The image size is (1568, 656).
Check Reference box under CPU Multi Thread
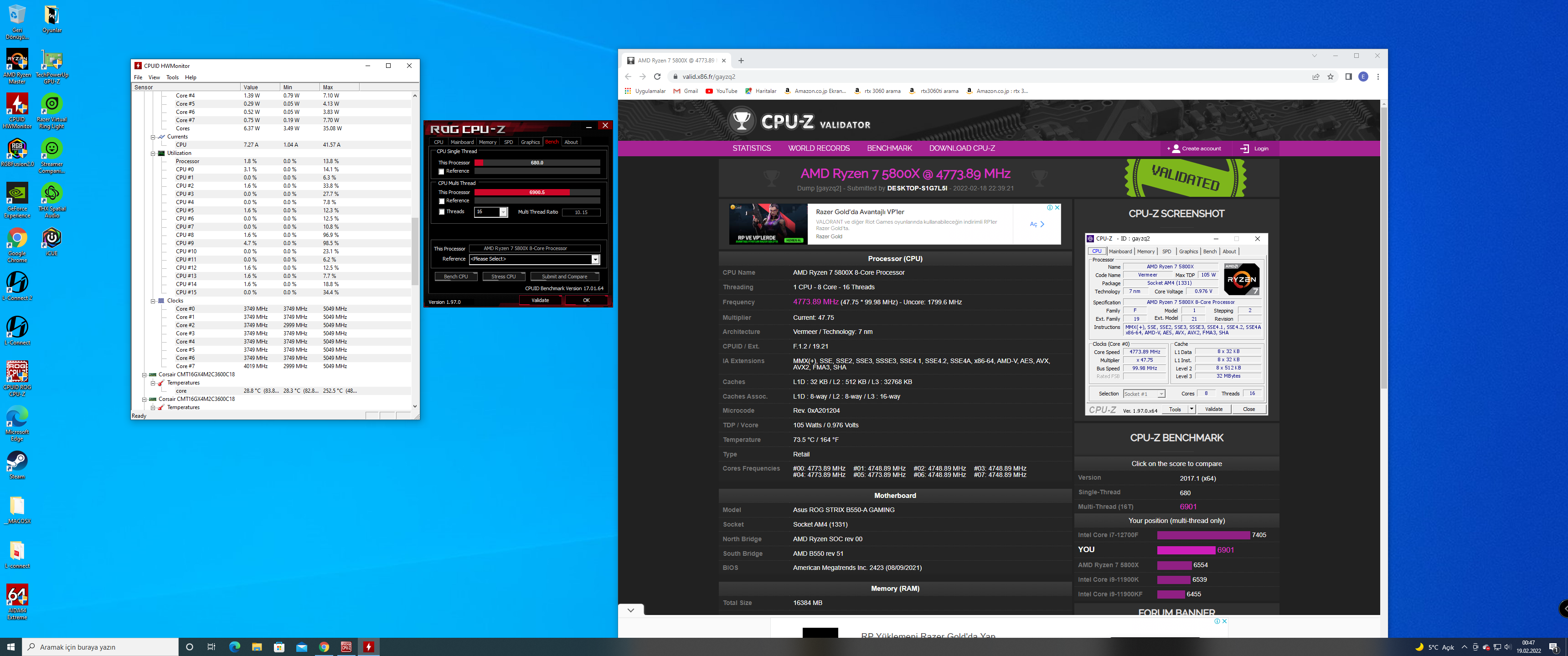click(x=441, y=201)
